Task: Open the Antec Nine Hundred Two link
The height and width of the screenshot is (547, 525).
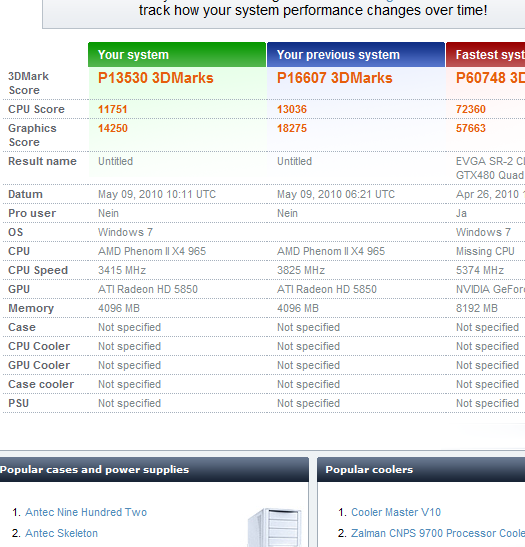Action: tap(86, 512)
